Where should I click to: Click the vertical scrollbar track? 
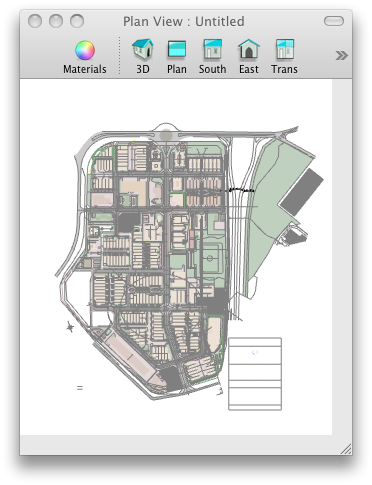(342, 257)
